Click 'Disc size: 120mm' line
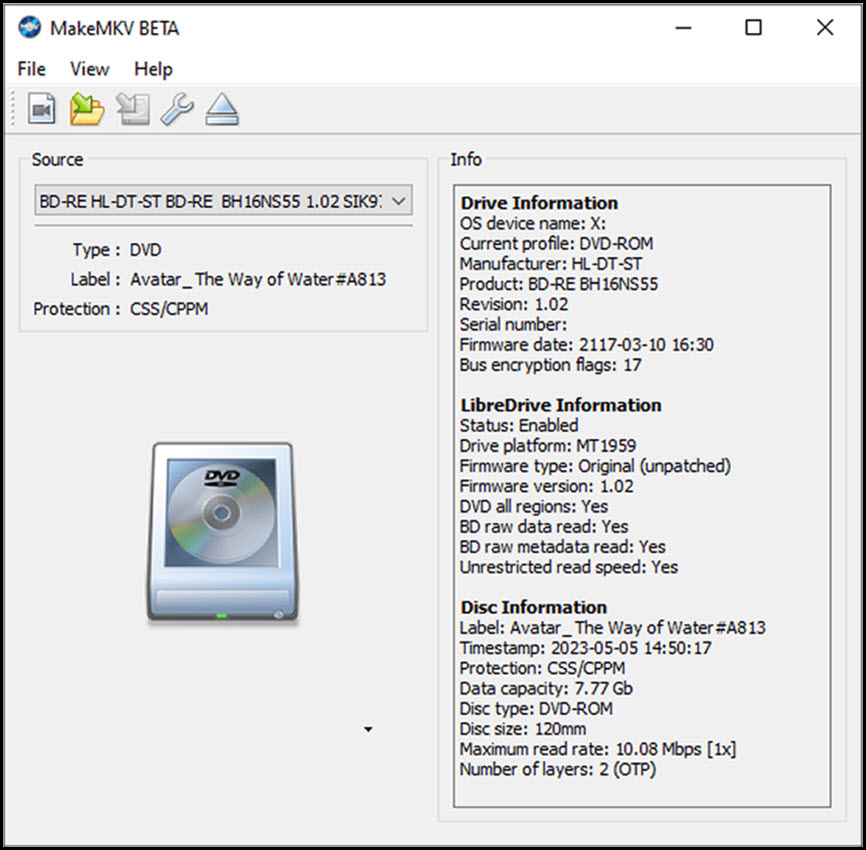 [523, 729]
